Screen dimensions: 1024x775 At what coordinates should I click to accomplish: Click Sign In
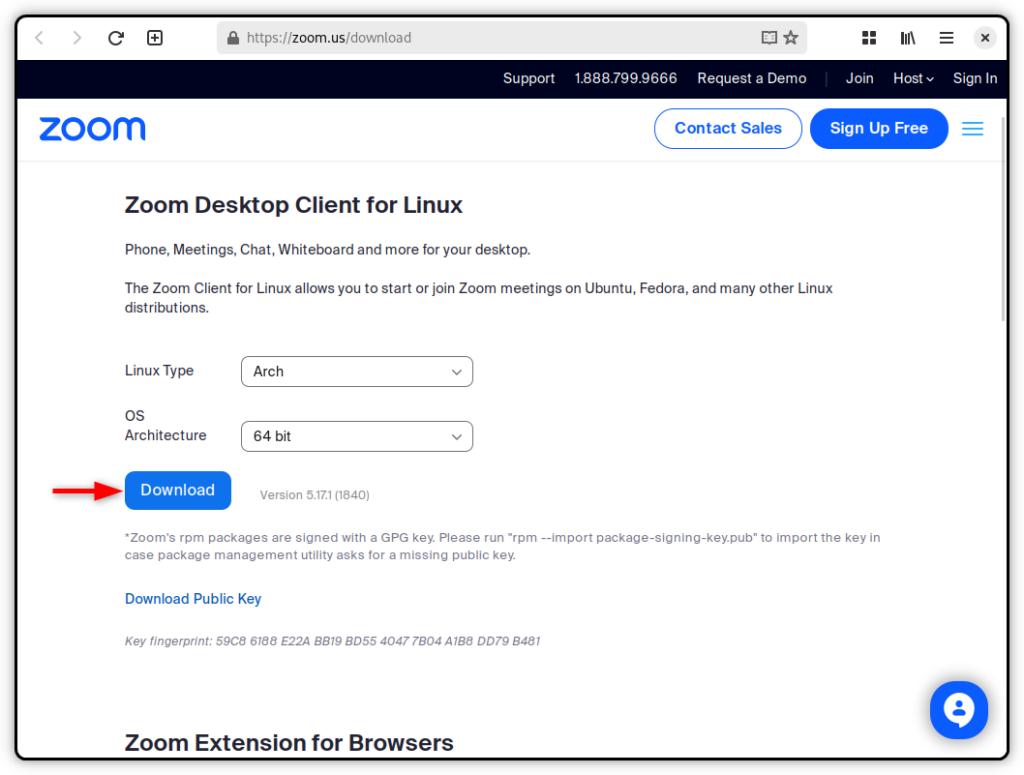point(974,78)
